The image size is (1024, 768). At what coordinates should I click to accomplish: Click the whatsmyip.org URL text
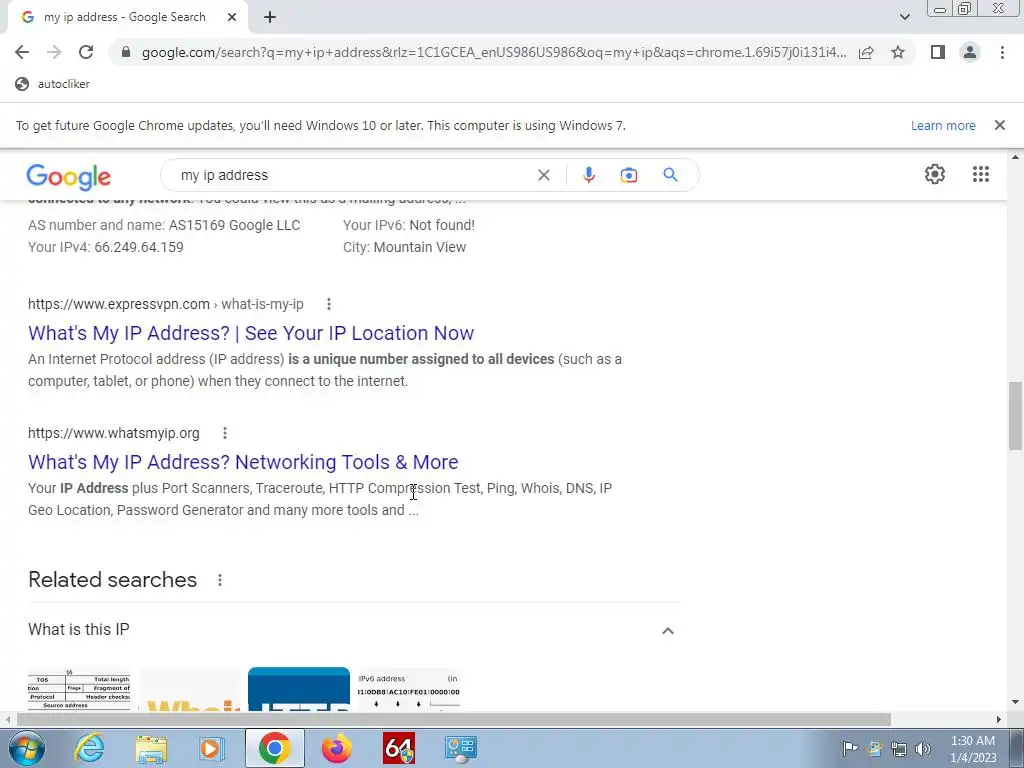[114, 434]
